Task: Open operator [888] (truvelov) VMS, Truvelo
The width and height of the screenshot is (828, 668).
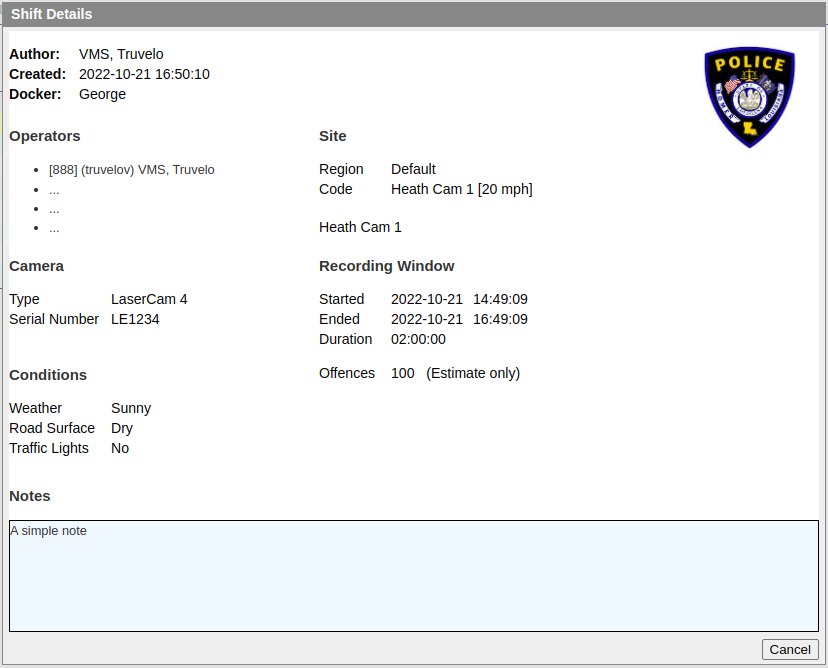Action: coord(131,170)
